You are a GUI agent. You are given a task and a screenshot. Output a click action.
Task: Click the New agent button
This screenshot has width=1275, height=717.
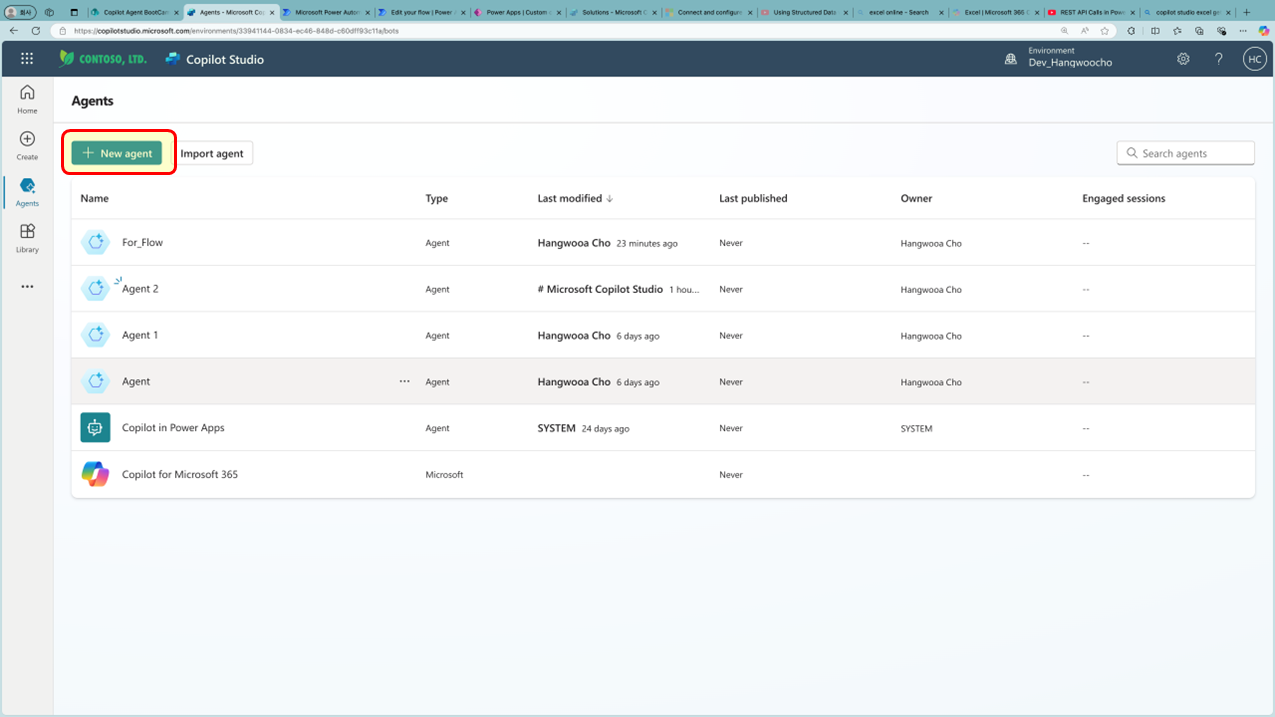pyautogui.click(x=117, y=153)
